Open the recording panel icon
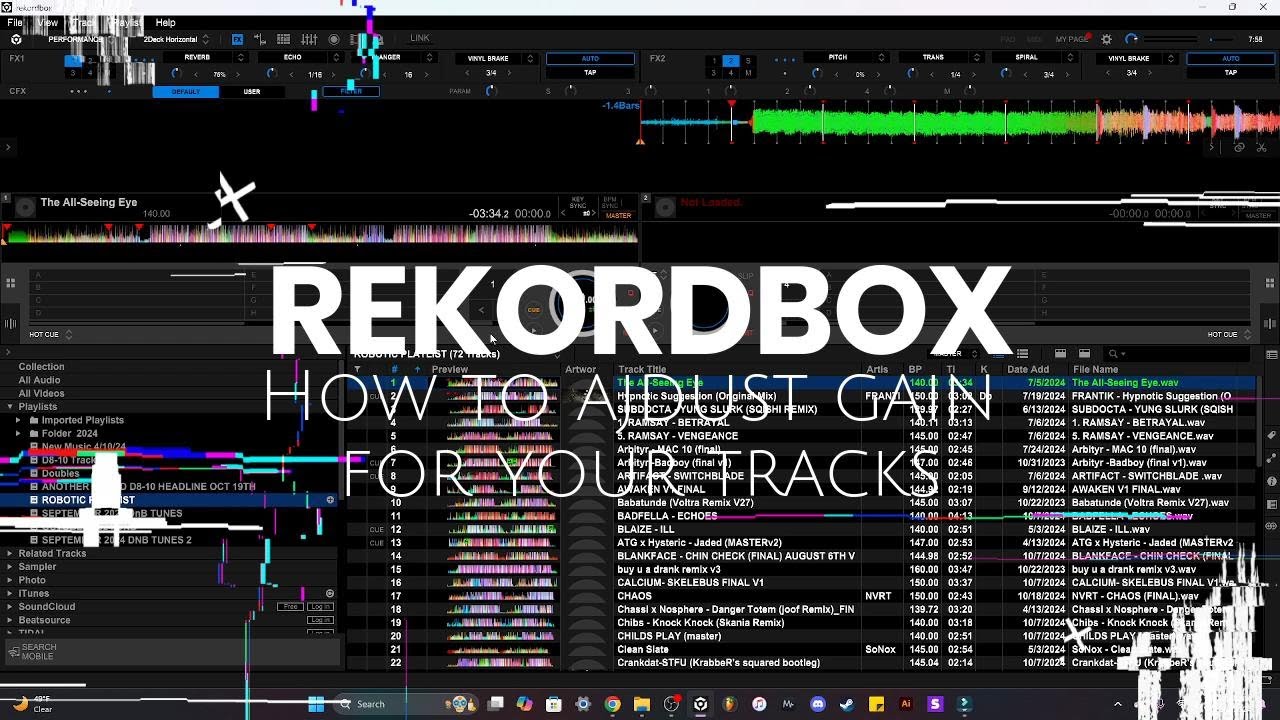1280x720 pixels. tap(334, 39)
